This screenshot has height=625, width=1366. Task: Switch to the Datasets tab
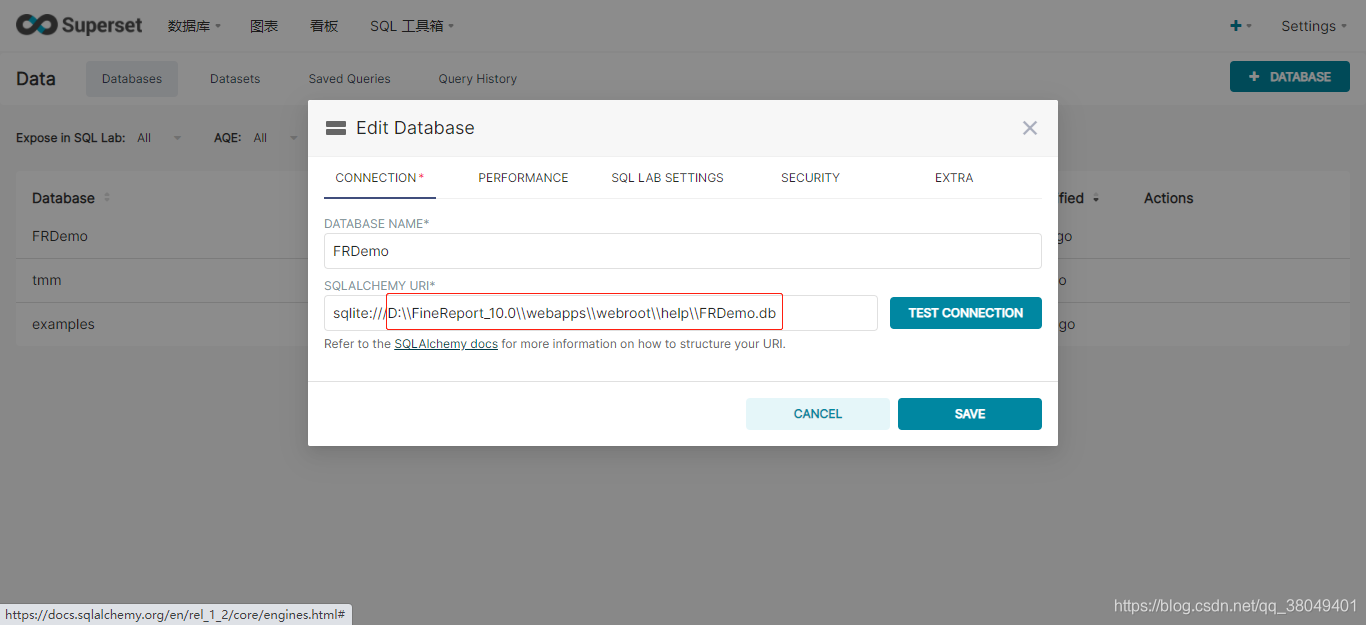click(235, 79)
